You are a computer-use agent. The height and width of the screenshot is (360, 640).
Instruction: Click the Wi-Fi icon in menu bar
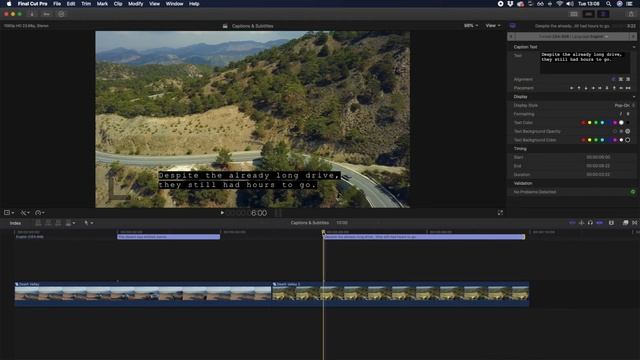(x=560, y=4)
